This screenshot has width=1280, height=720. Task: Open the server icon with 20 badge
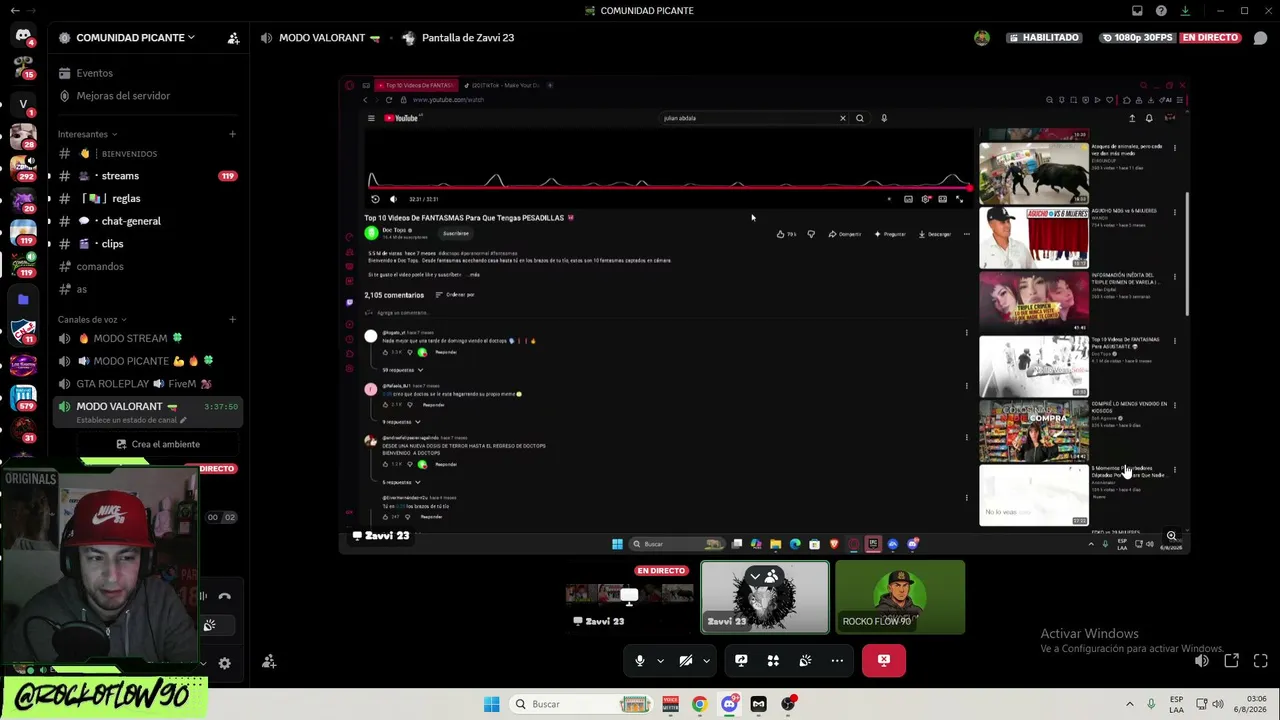(23, 201)
